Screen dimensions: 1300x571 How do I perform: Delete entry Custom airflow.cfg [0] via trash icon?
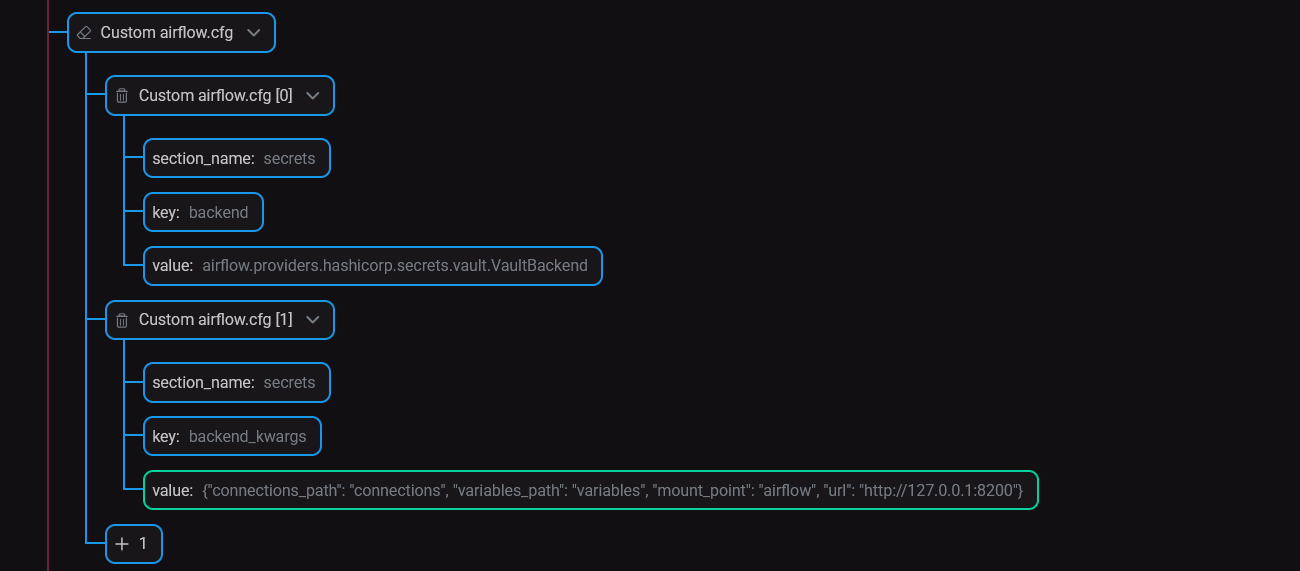(x=122, y=96)
